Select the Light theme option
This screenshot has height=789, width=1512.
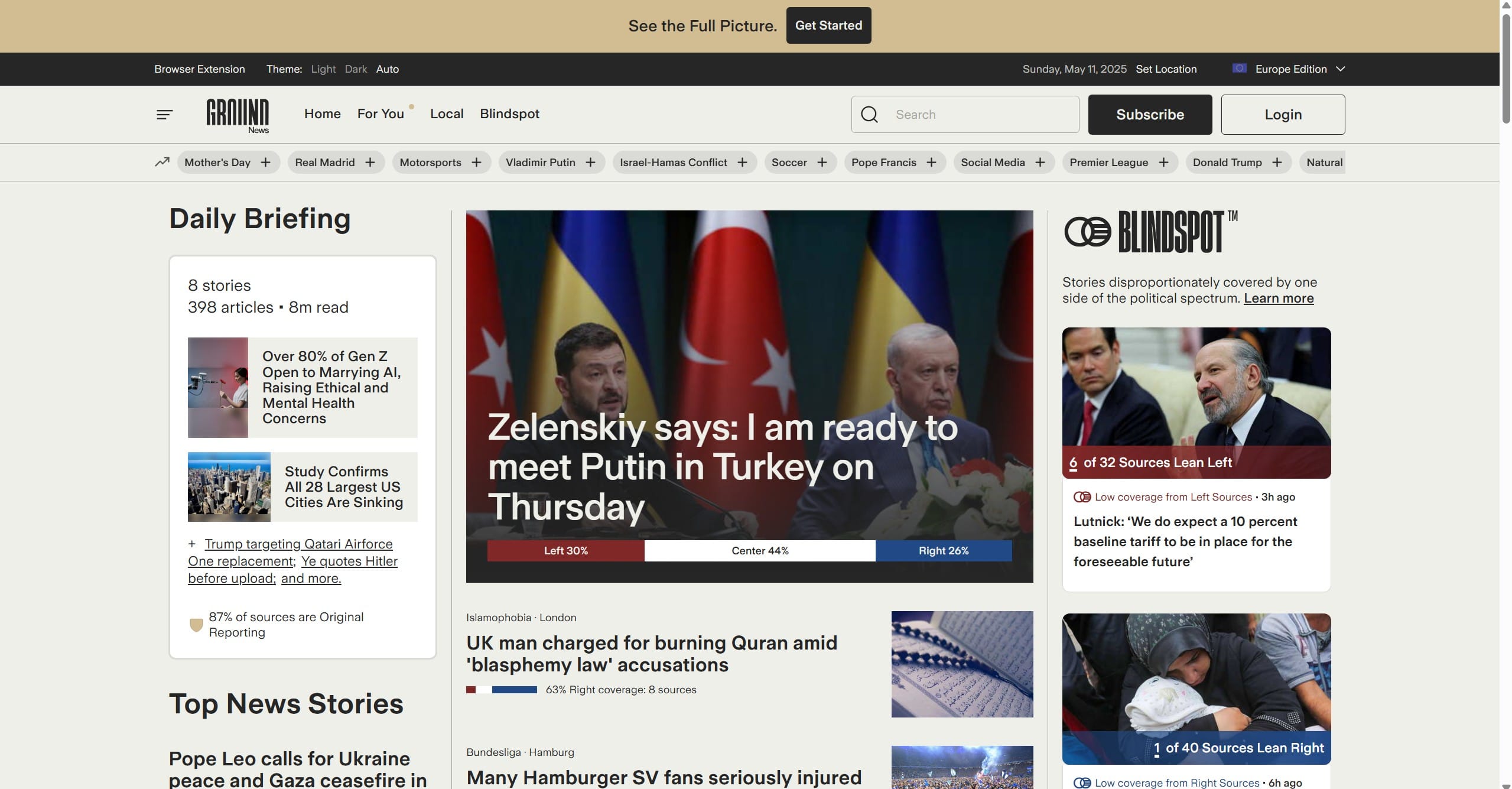(323, 69)
